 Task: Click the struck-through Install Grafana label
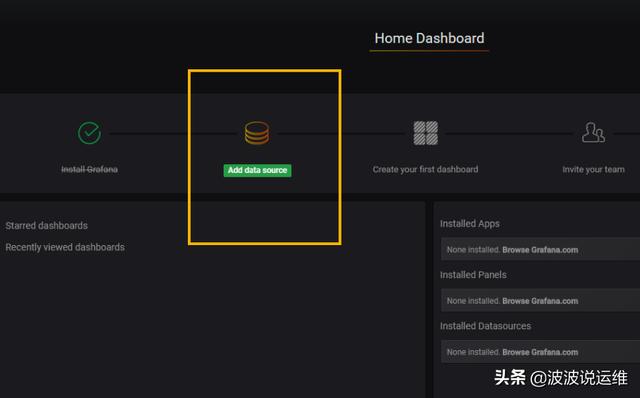(89, 169)
